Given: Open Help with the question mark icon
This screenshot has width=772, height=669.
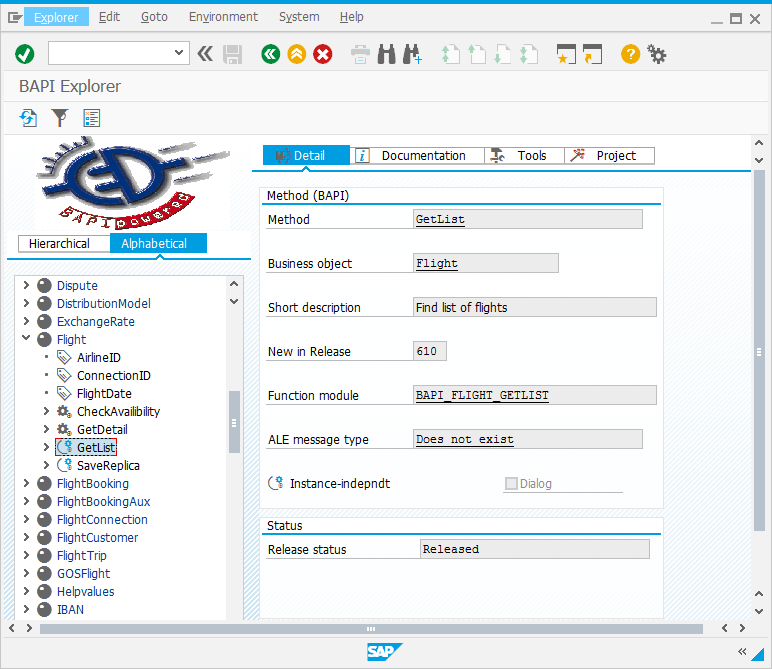Looking at the screenshot, I should click(x=630, y=54).
